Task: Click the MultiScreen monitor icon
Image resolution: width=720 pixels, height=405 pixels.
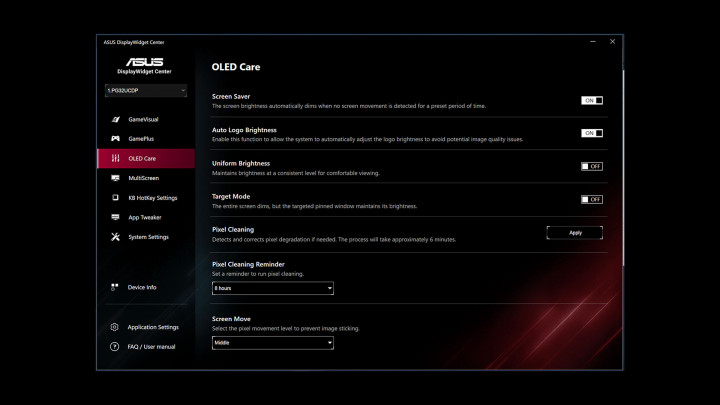Action: coord(115,178)
